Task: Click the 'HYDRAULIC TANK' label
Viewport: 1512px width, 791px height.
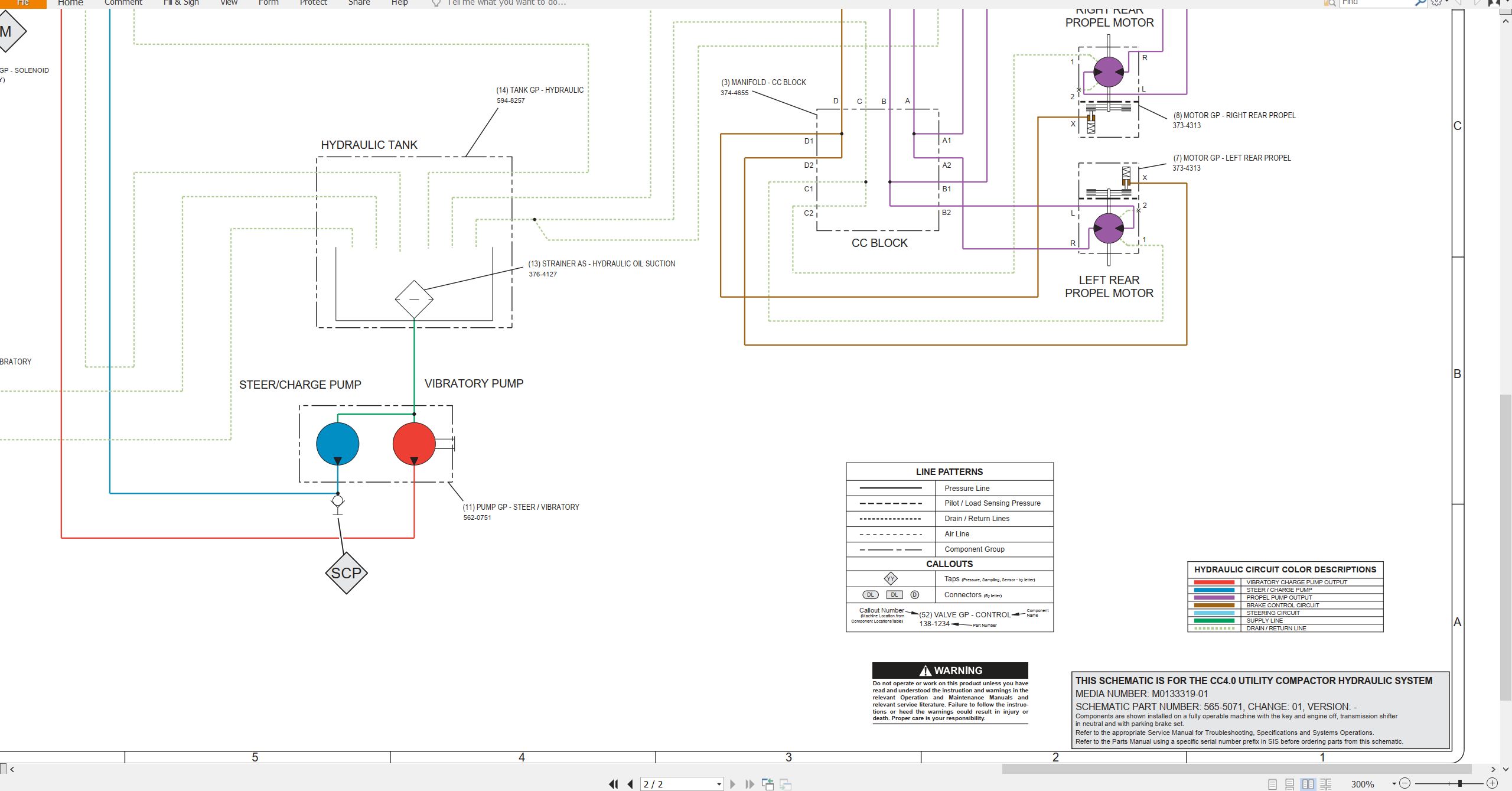Action: click(x=369, y=145)
